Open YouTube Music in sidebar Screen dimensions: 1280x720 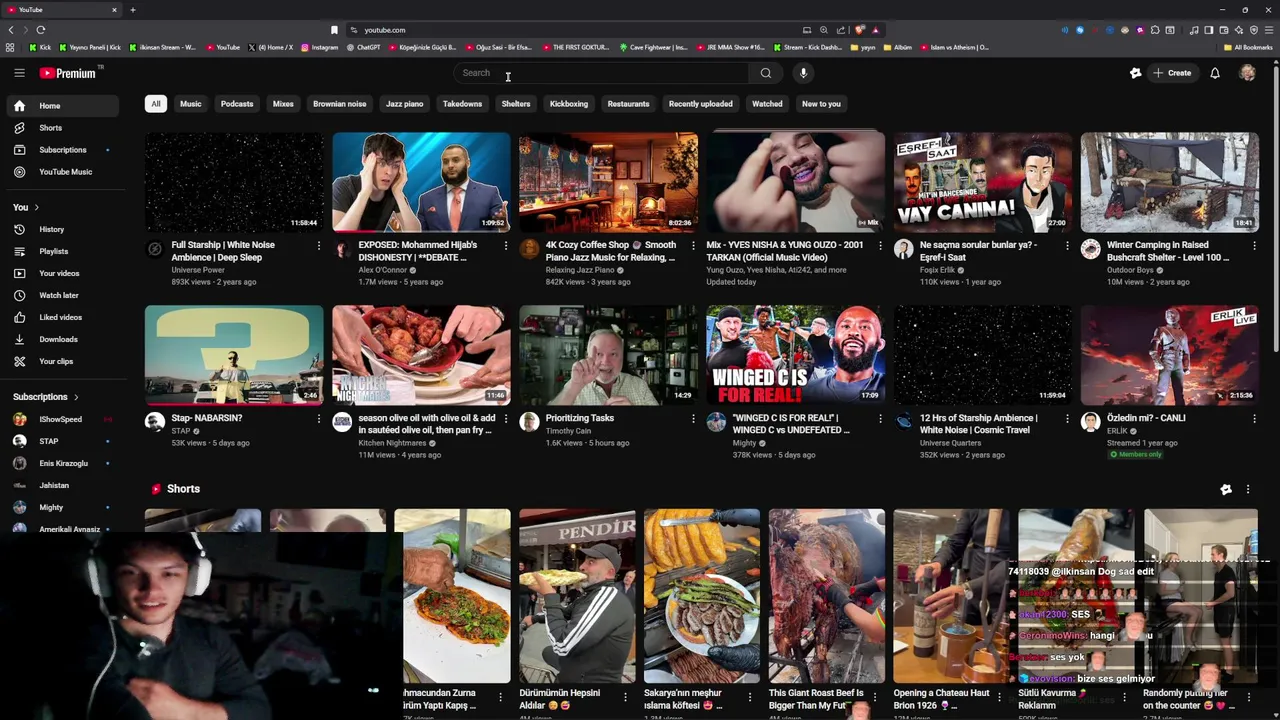pyautogui.click(x=62, y=172)
